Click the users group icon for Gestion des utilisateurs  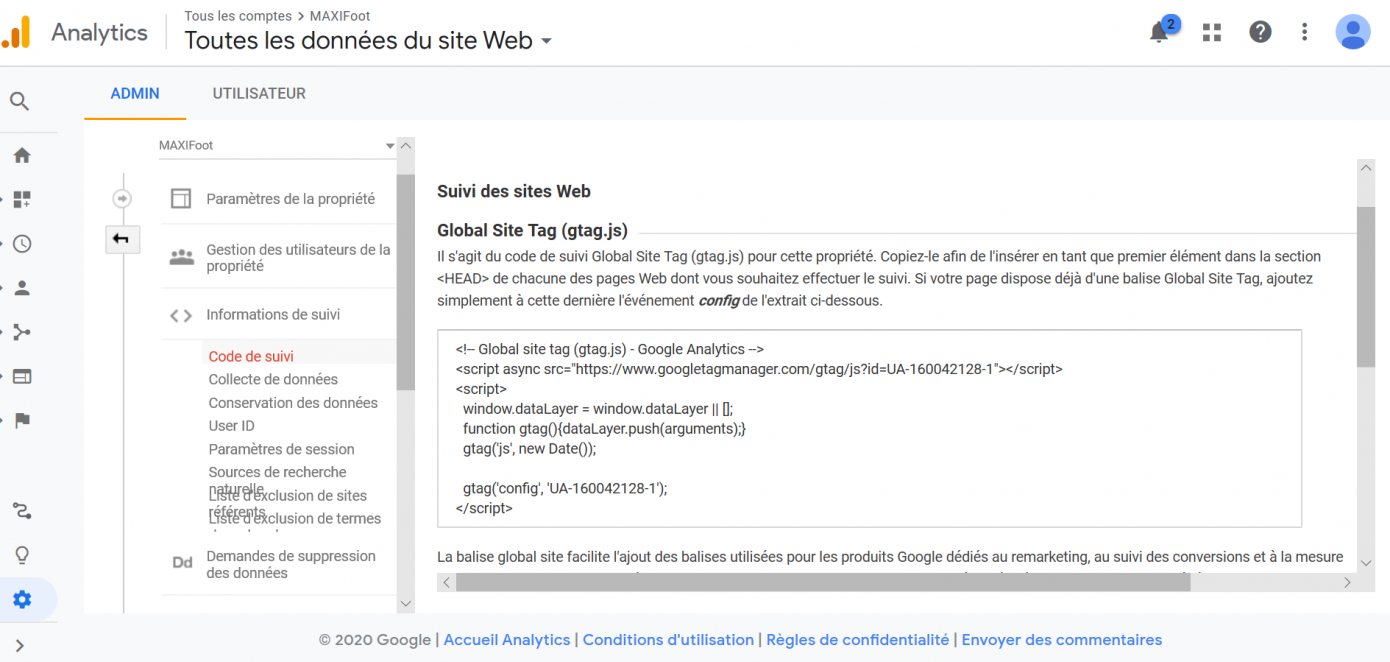coord(181,257)
